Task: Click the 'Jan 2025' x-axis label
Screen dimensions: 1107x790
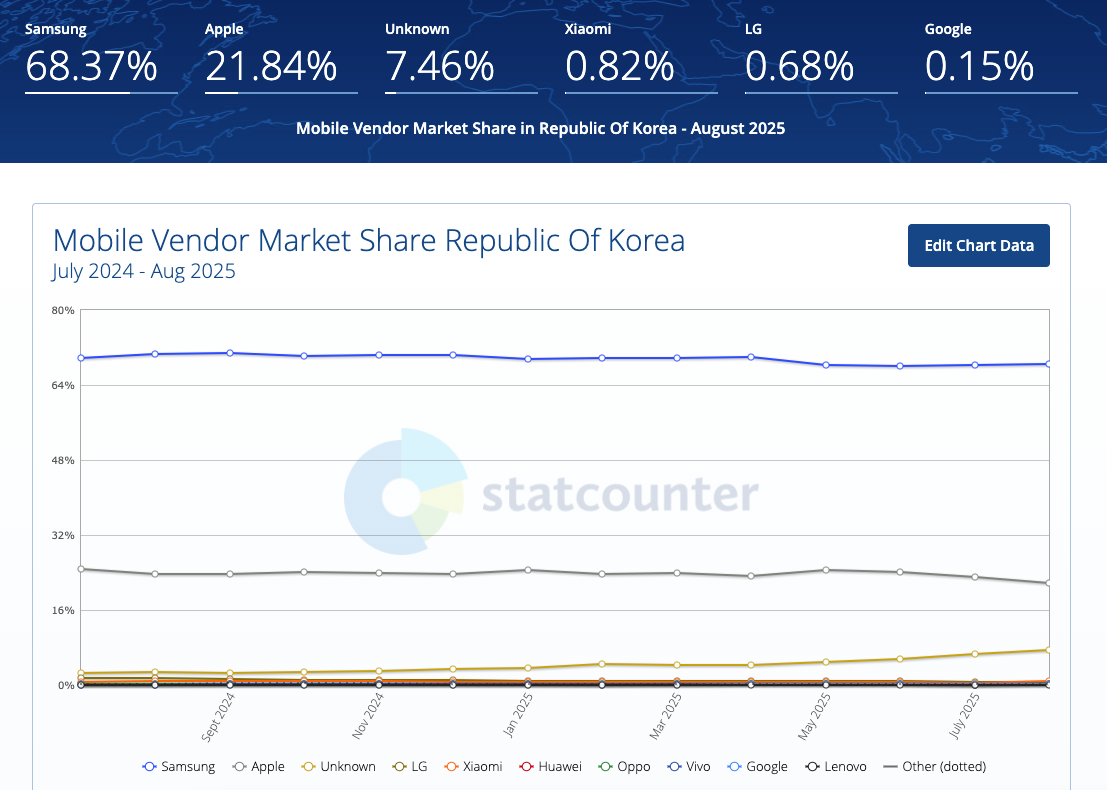Action: click(x=517, y=714)
